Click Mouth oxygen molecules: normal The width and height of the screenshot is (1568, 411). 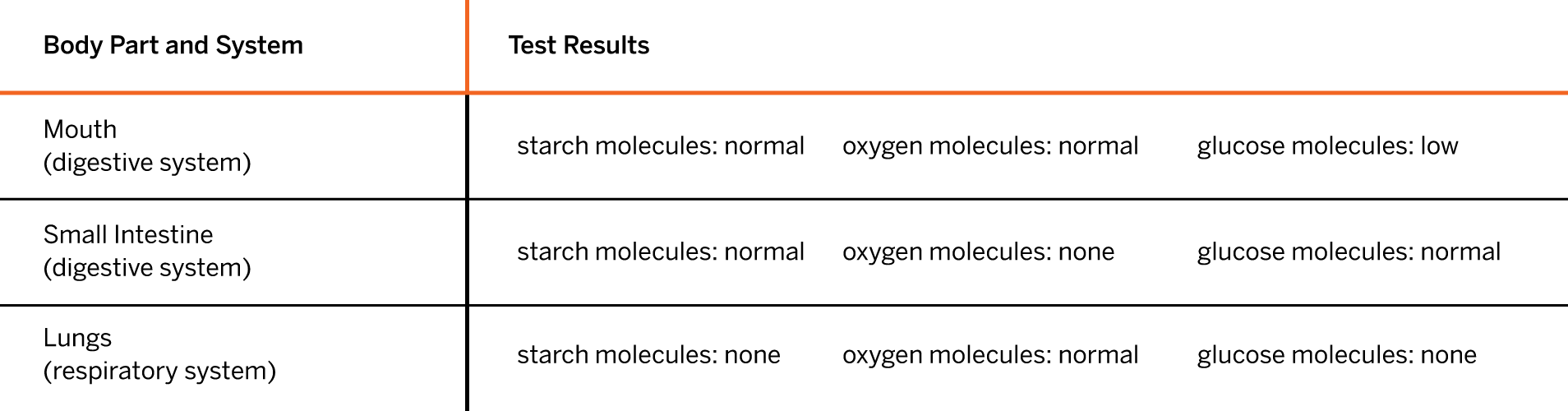(990, 146)
